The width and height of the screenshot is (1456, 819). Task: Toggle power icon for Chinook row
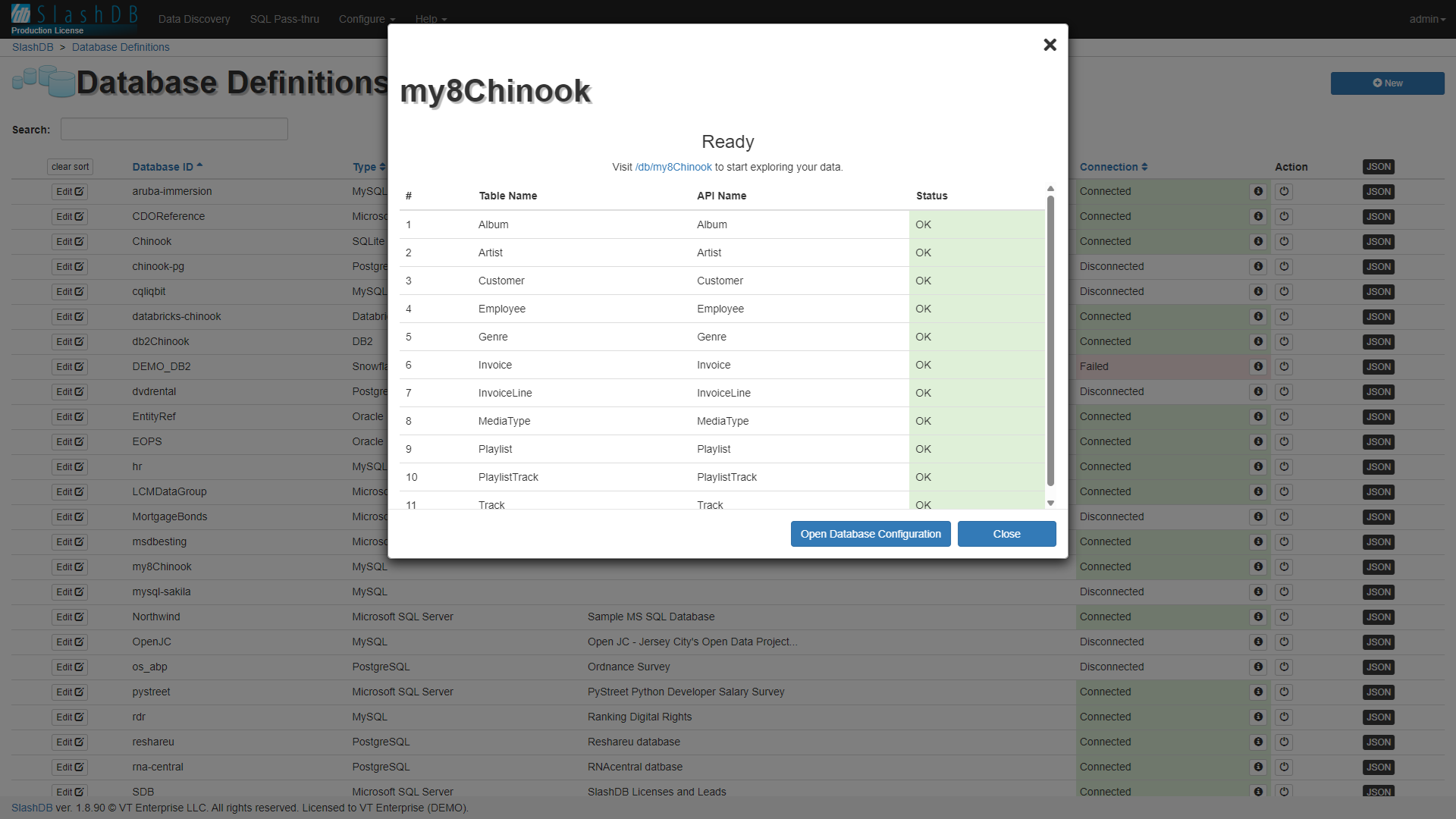(x=1284, y=241)
